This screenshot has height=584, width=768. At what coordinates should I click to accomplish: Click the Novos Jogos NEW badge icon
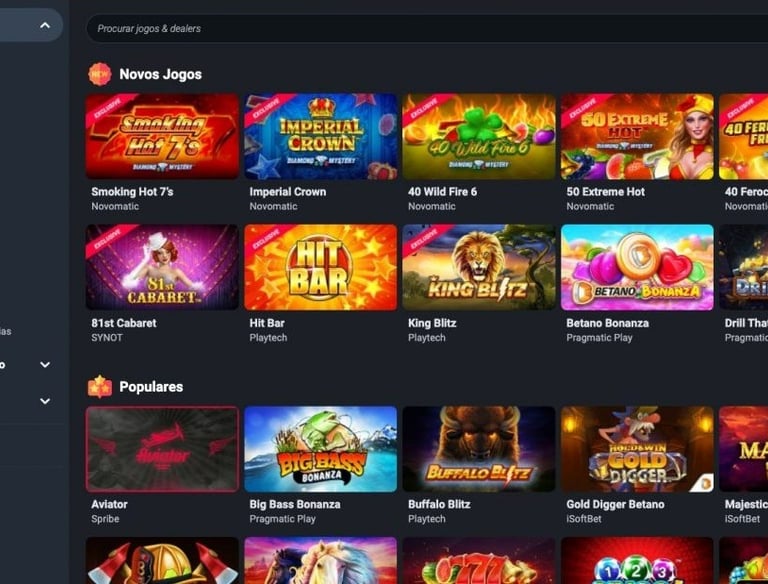99,74
